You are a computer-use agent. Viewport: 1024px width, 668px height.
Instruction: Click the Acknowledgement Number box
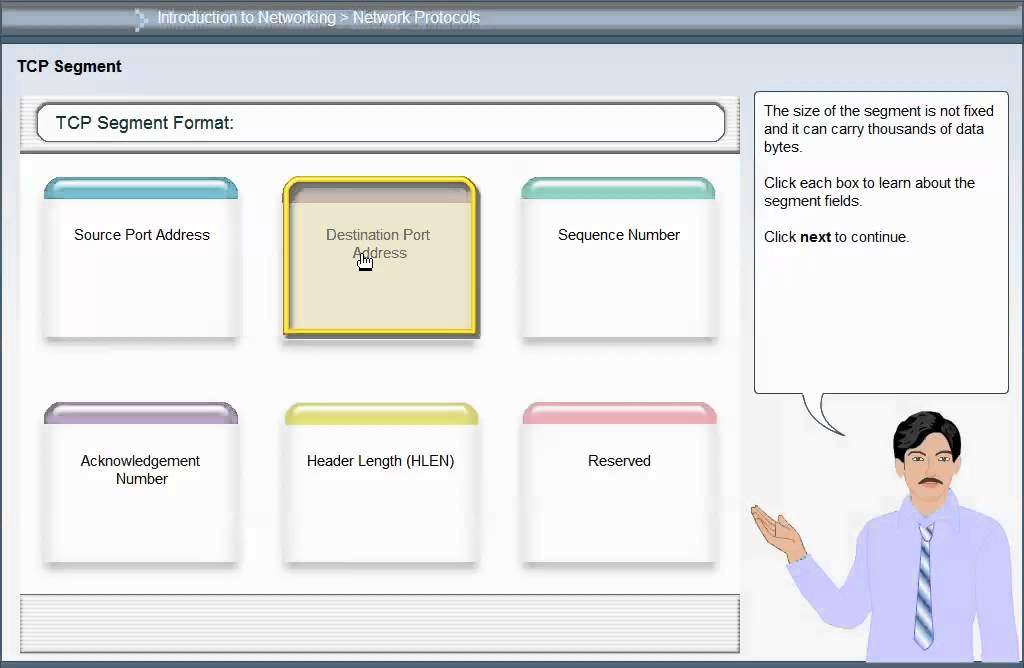pos(141,483)
